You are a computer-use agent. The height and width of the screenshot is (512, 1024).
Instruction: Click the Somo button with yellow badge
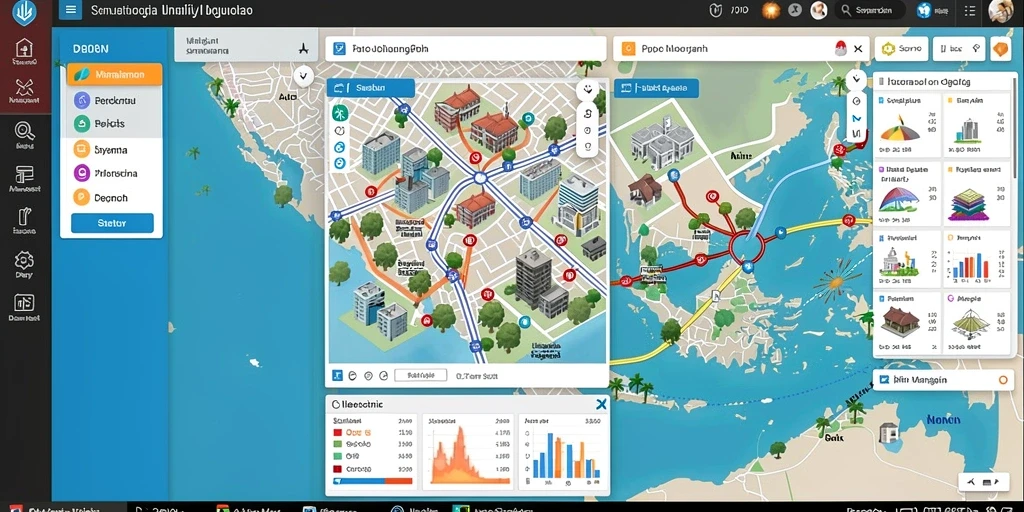tap(901, 48)
